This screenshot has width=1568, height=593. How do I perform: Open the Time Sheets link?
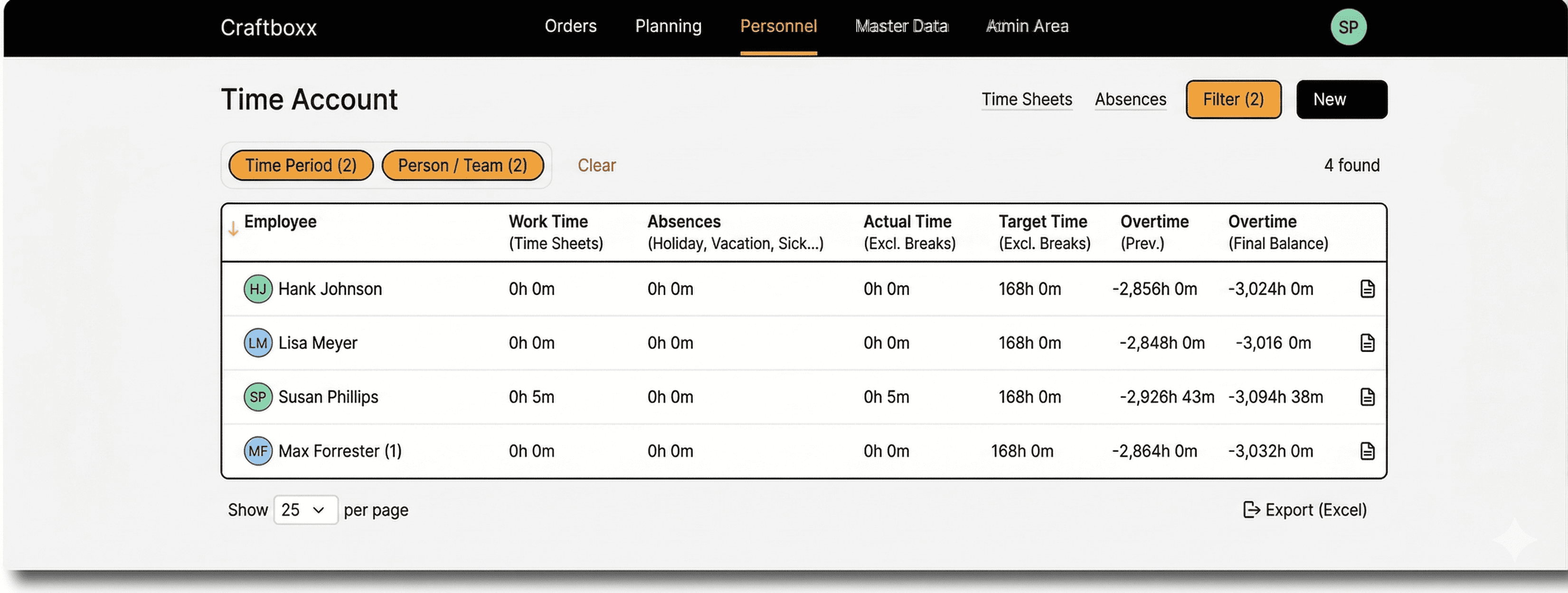click(x=1026, y=99)
